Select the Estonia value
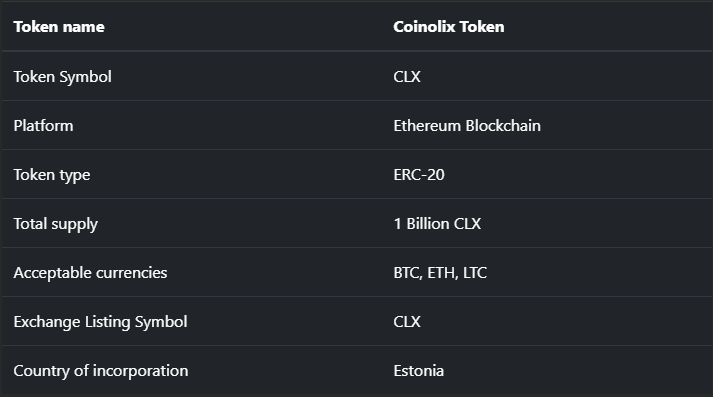This screenshot has width=713, height=397. pos(419,371)
